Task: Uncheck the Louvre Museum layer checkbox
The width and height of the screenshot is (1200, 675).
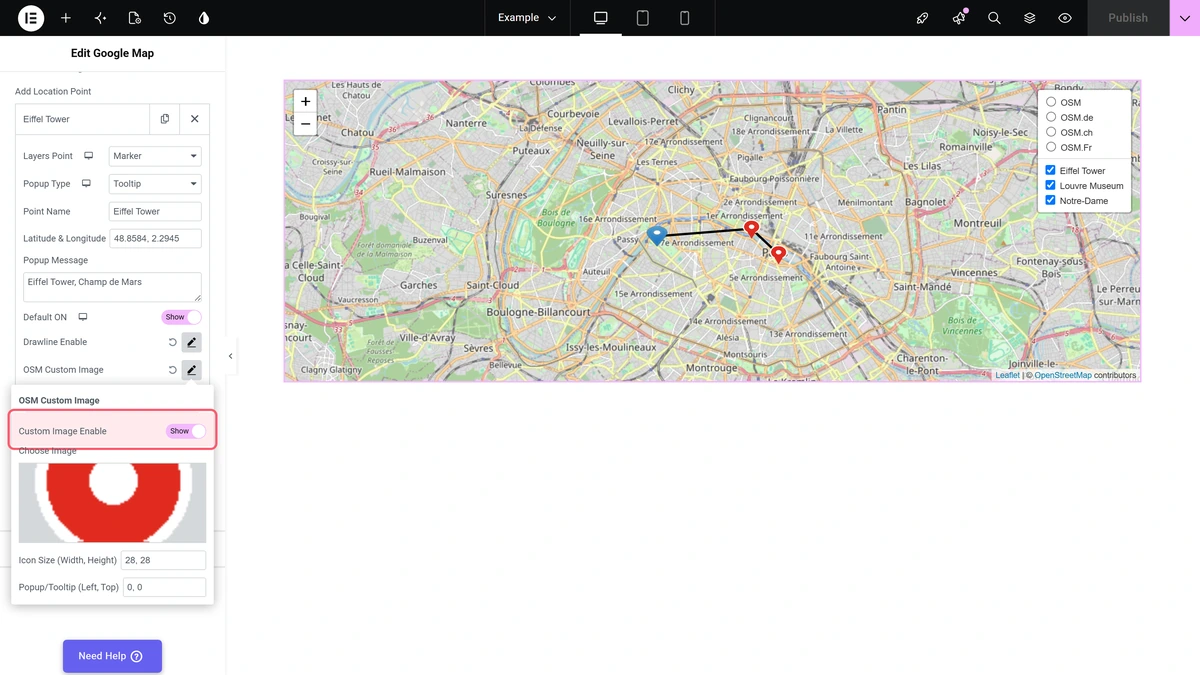Action: pyautogui.click(x=1050, y=185)
